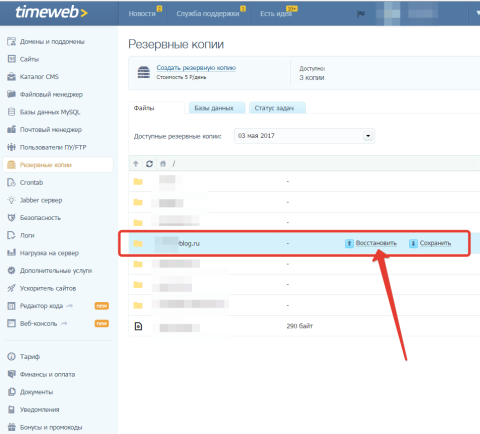Click the blog.ru folder icon

coord(138,243)
